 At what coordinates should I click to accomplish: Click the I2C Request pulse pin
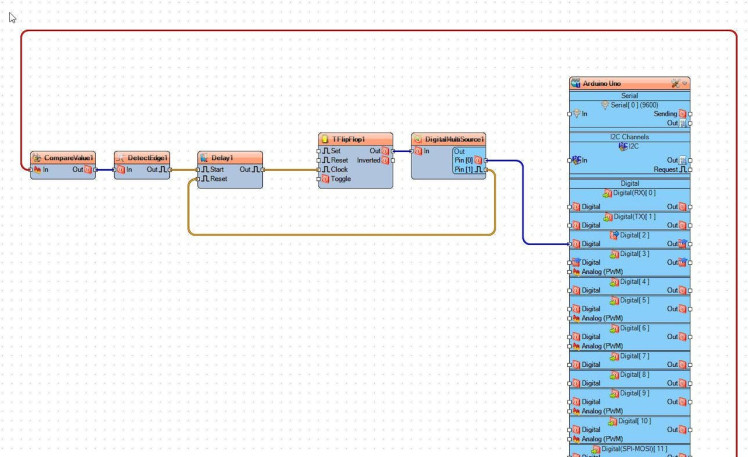(683, 169)
